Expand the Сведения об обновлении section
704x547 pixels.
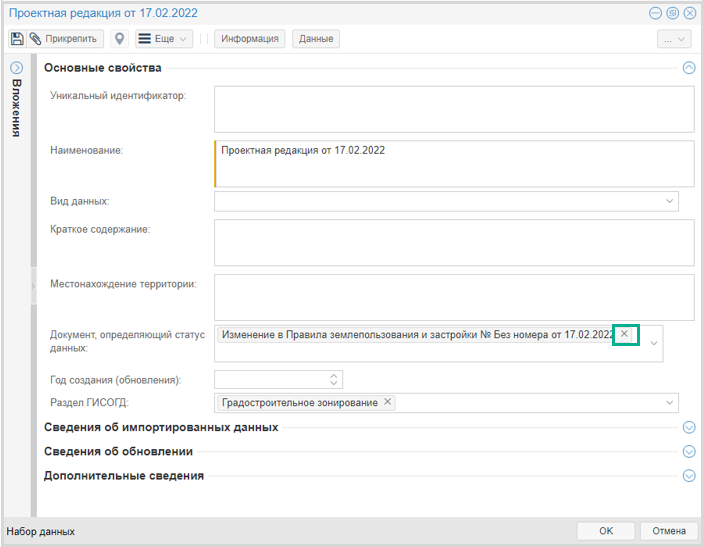pos(689,451)
